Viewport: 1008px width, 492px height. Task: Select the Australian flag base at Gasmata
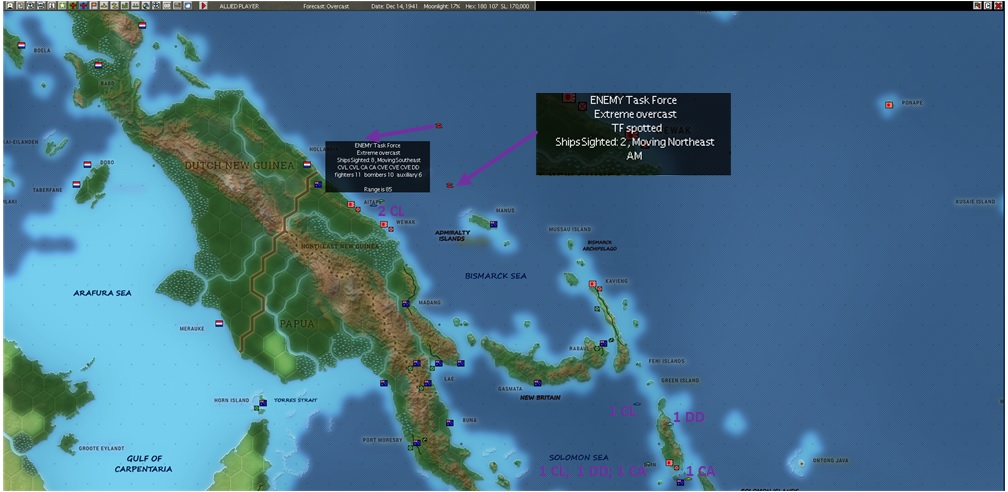pos(537,383)
